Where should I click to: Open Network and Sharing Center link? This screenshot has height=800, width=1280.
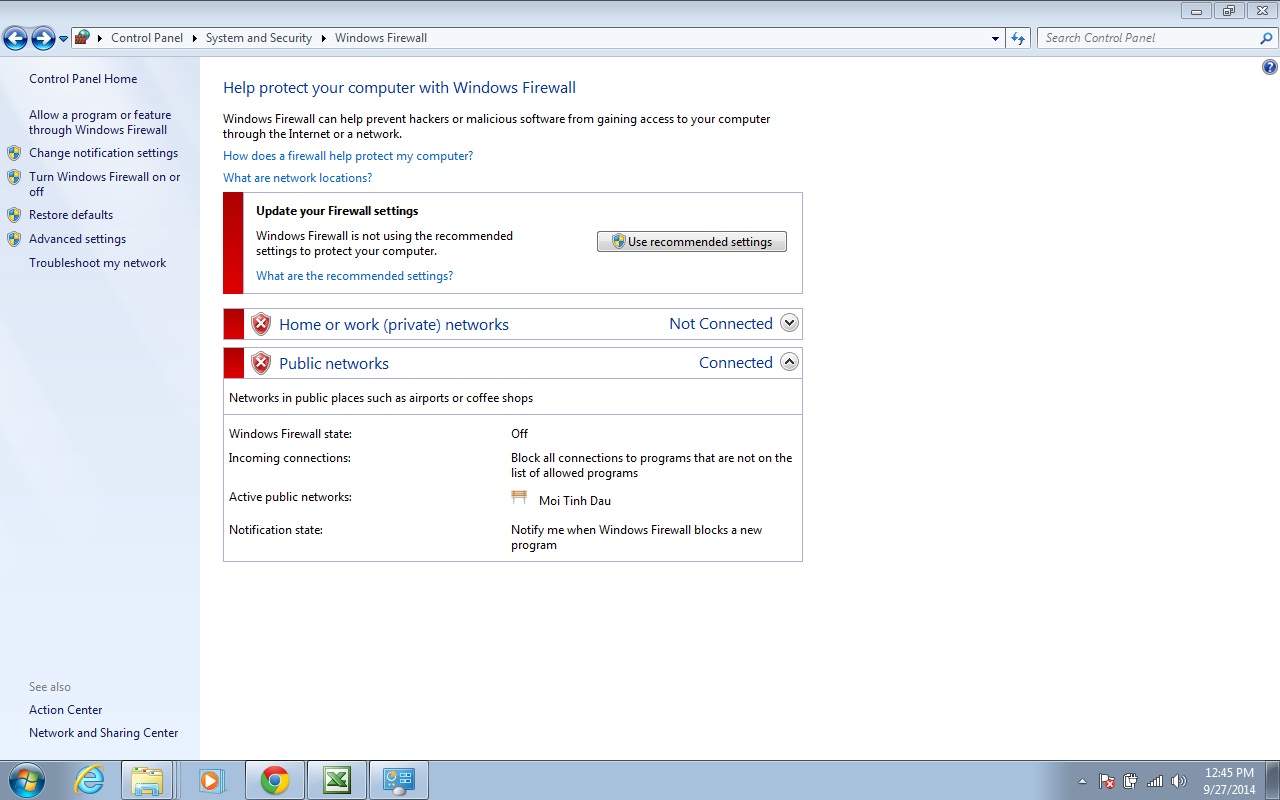coord(103,733)
